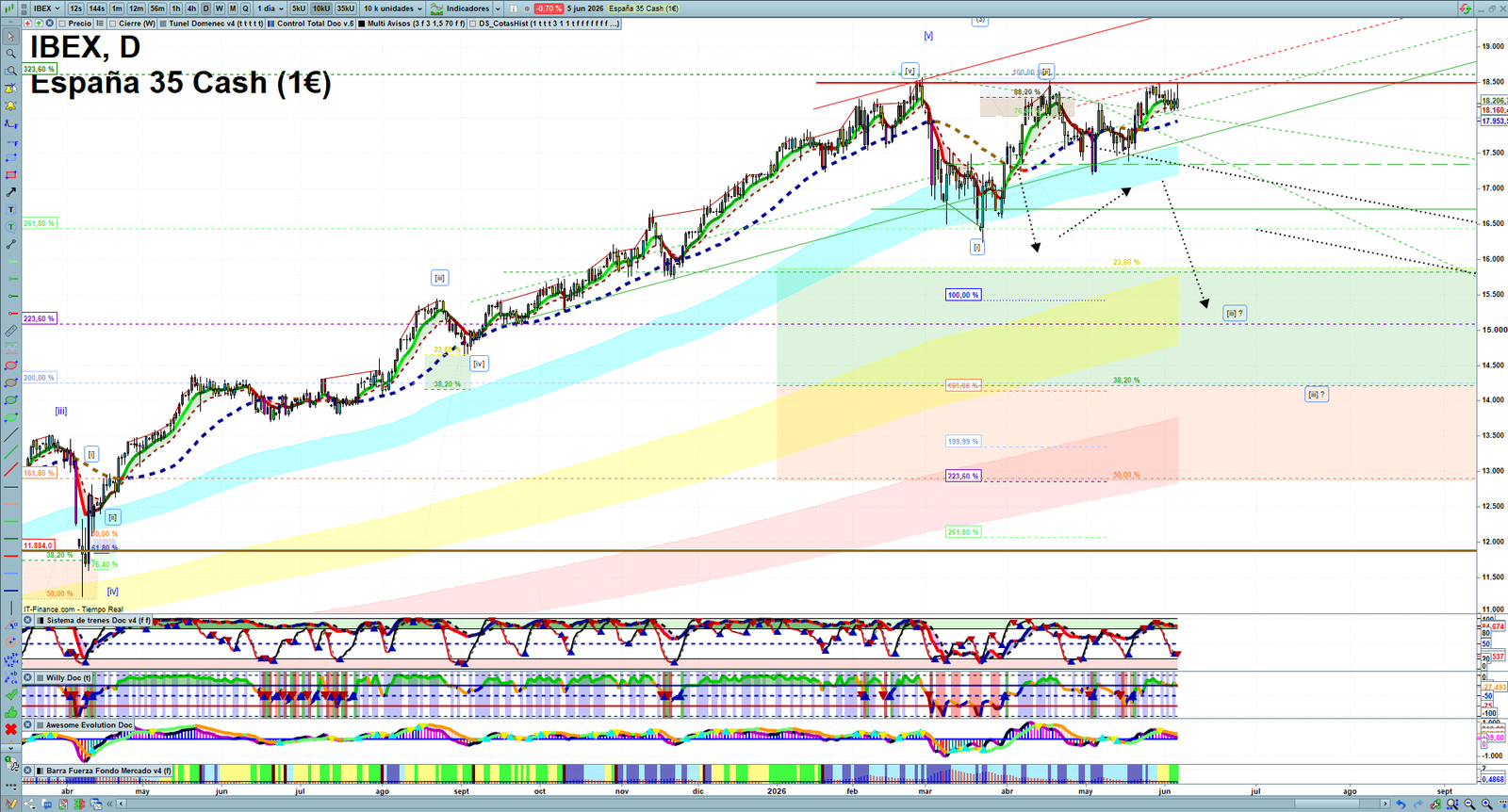Click the 5kU units button

click(299, 8)
